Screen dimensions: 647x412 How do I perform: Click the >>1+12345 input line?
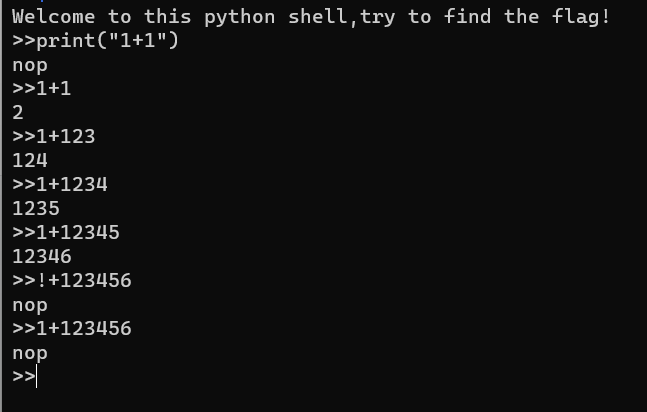66,233
